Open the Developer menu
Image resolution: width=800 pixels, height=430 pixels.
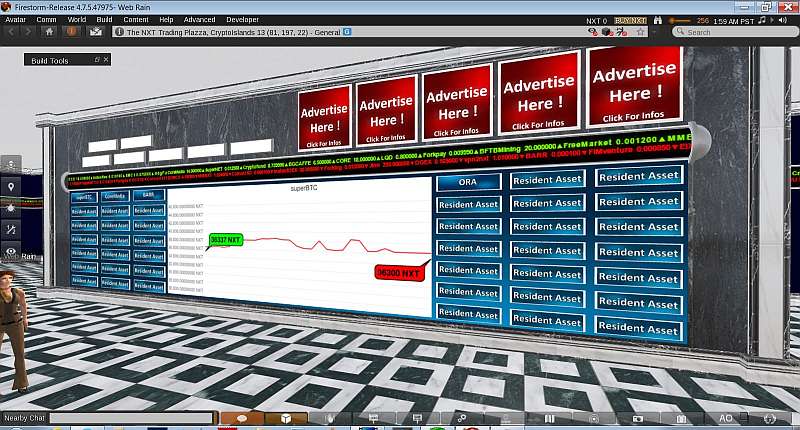(242, 20)
